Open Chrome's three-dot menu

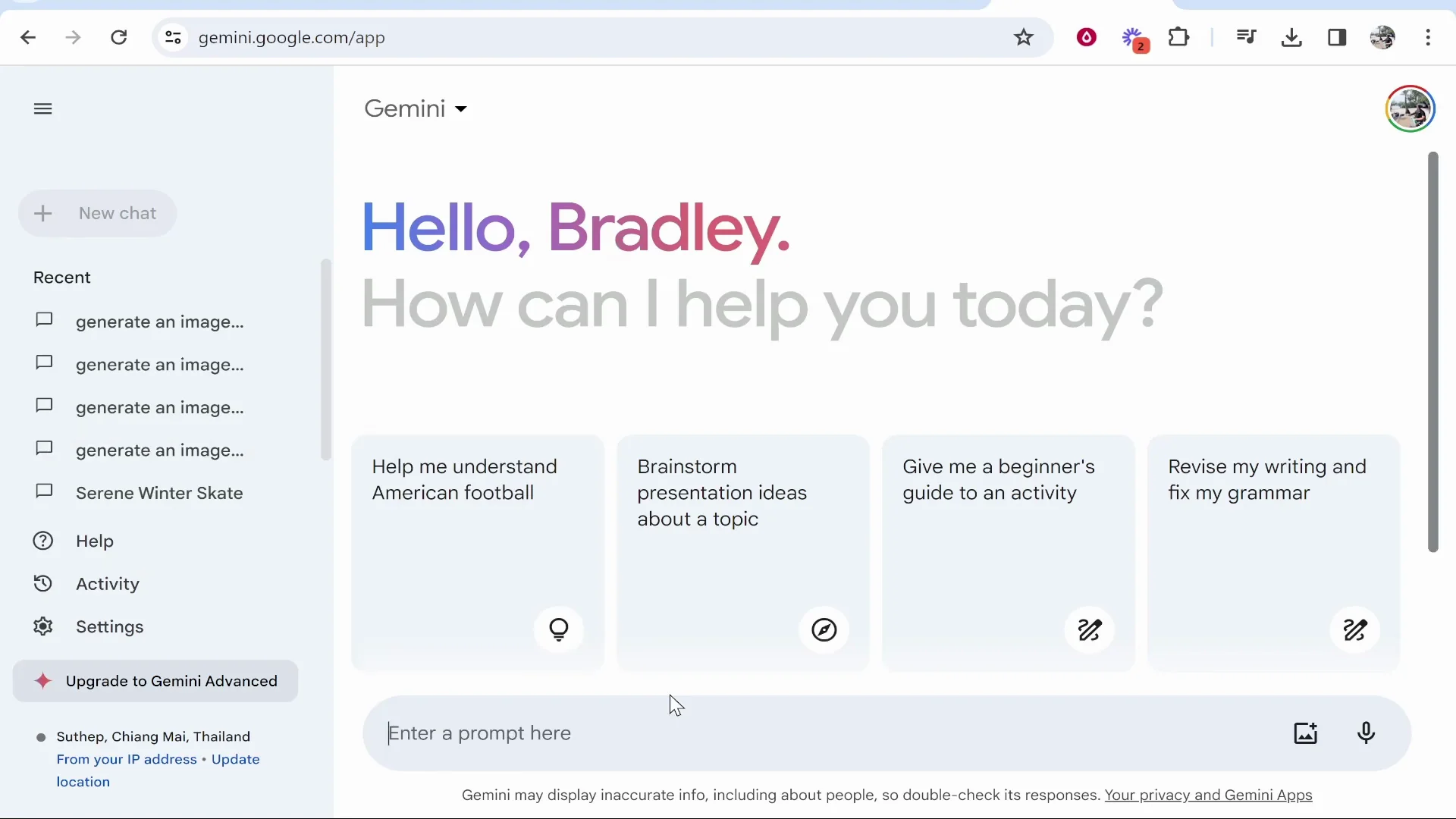point(1429,37)
